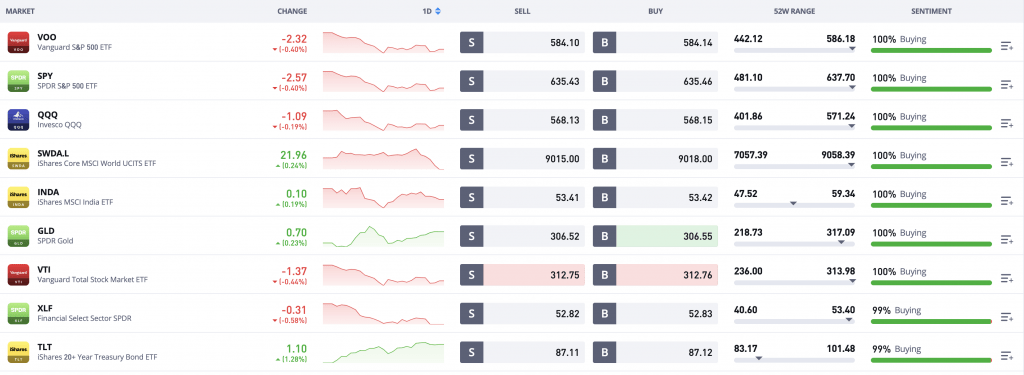Click the INDA 52-week range bar

click(794, 204)
